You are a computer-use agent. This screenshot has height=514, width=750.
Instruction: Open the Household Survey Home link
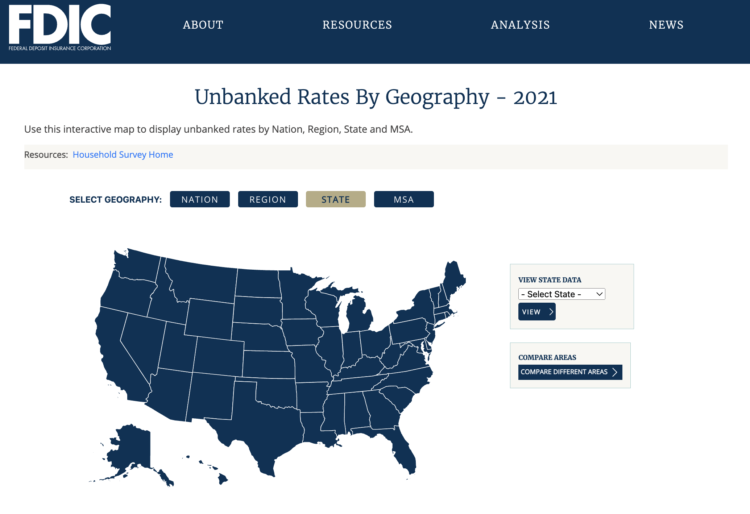(123, 155)
